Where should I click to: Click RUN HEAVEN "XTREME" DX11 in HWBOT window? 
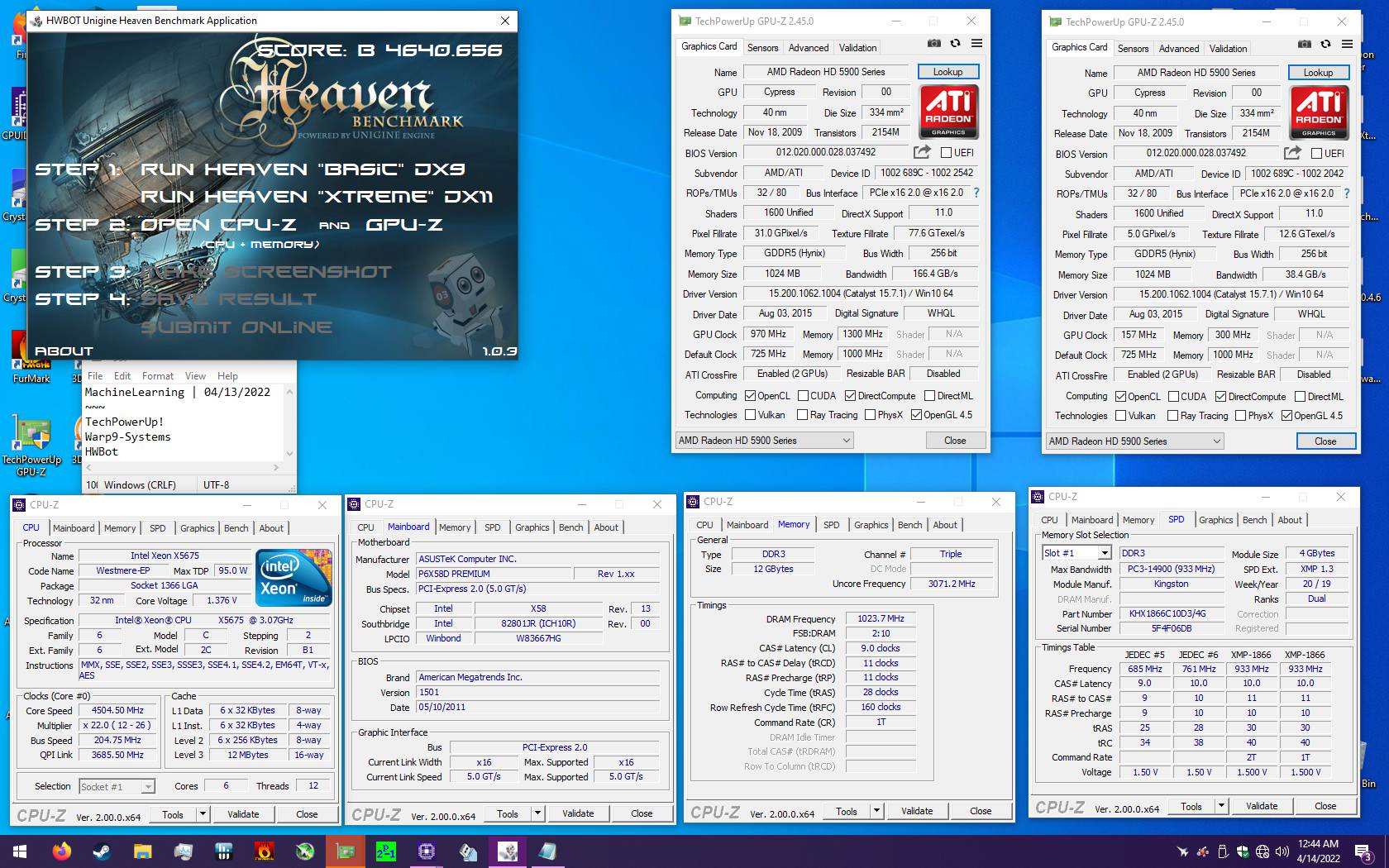(x=316, y=197)
